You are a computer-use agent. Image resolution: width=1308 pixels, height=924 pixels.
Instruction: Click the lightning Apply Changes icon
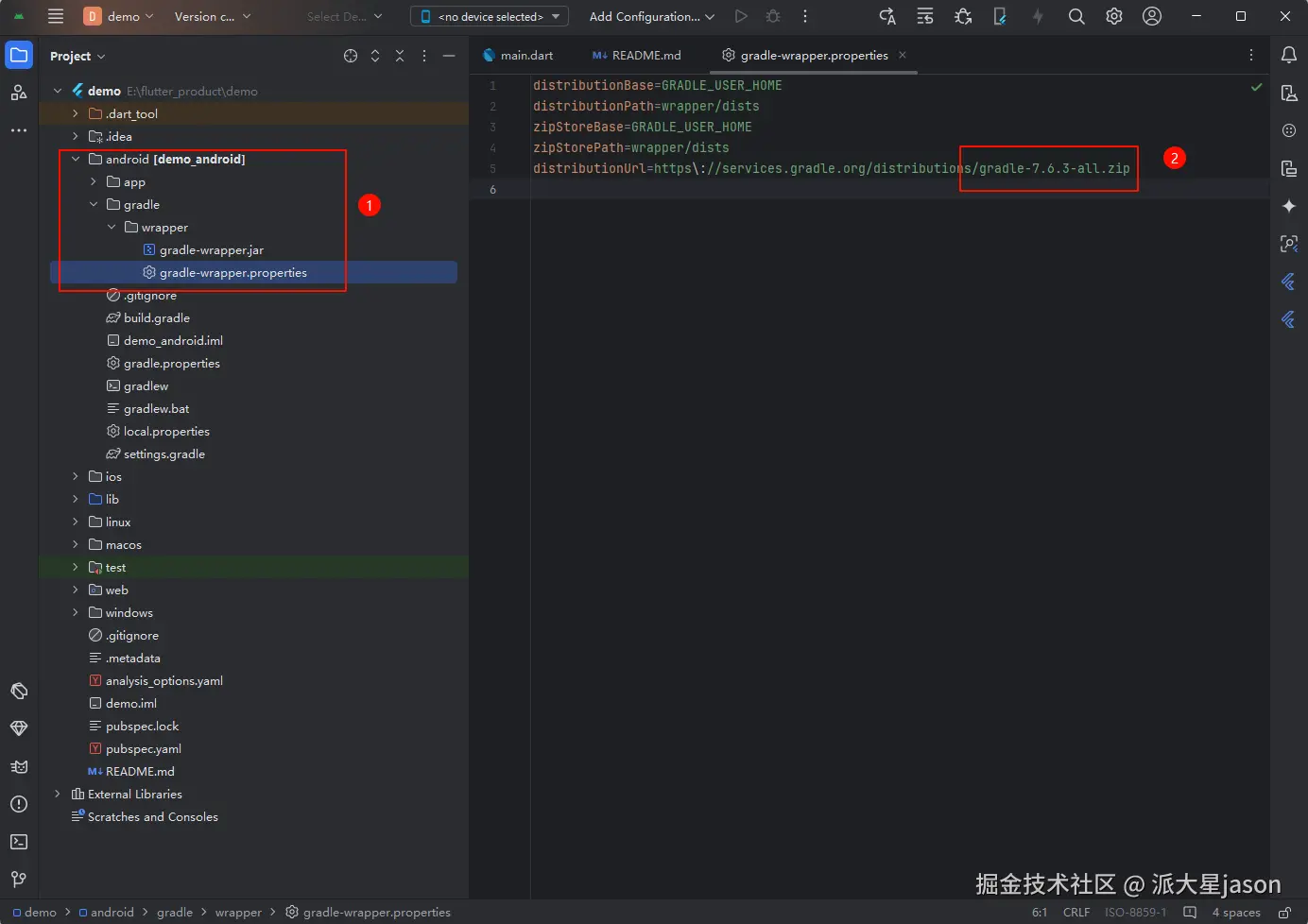click(1038, 16)
